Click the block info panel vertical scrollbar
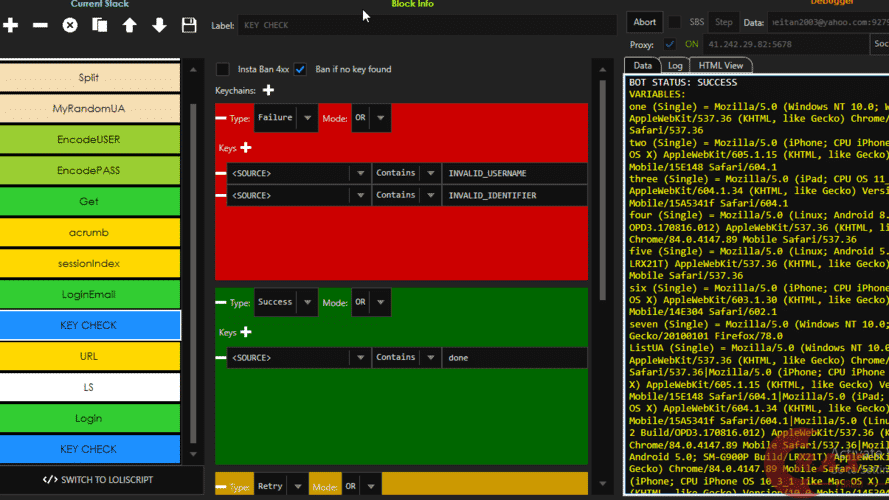Screen dimensions: 889x500 (x=602, y=180)
